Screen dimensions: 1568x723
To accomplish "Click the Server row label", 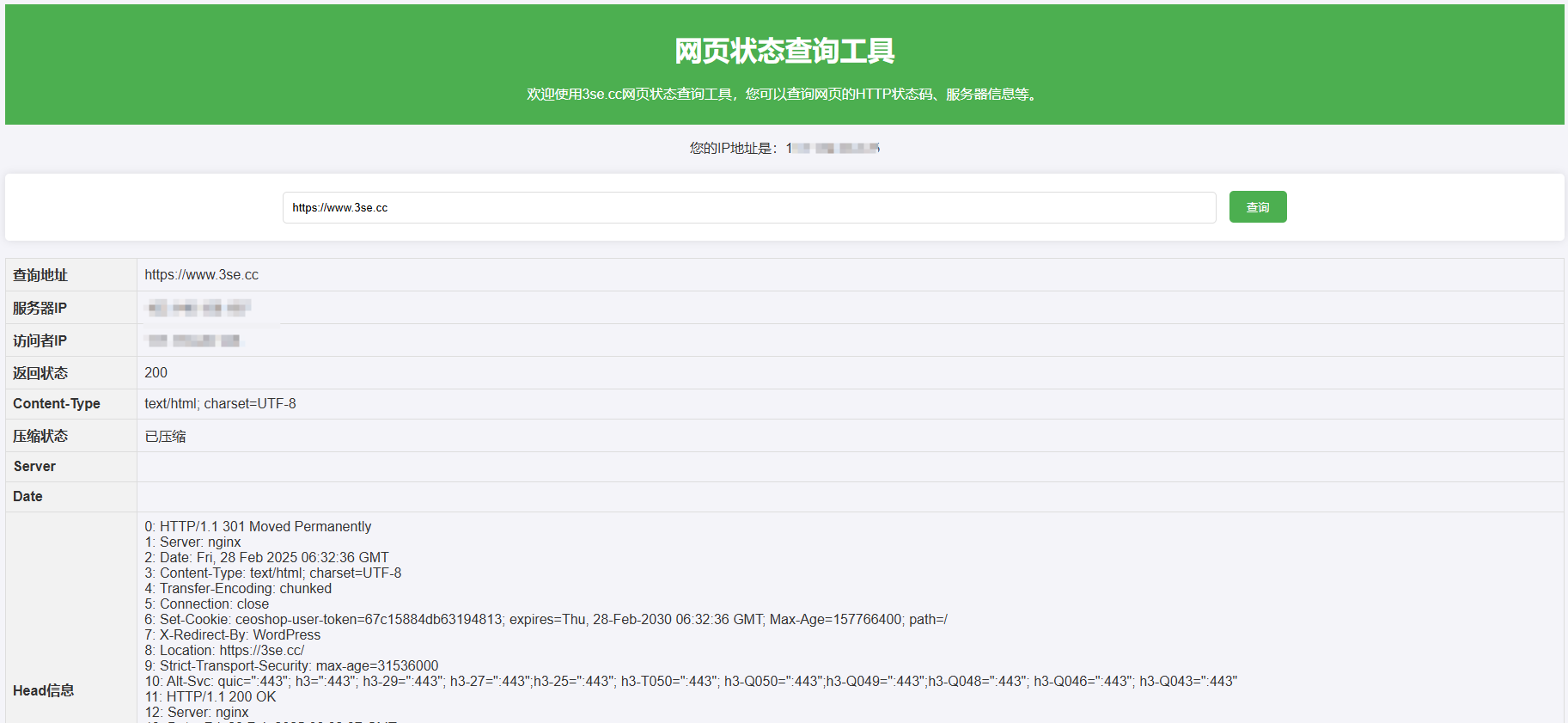I will click(x=34, y=467).
